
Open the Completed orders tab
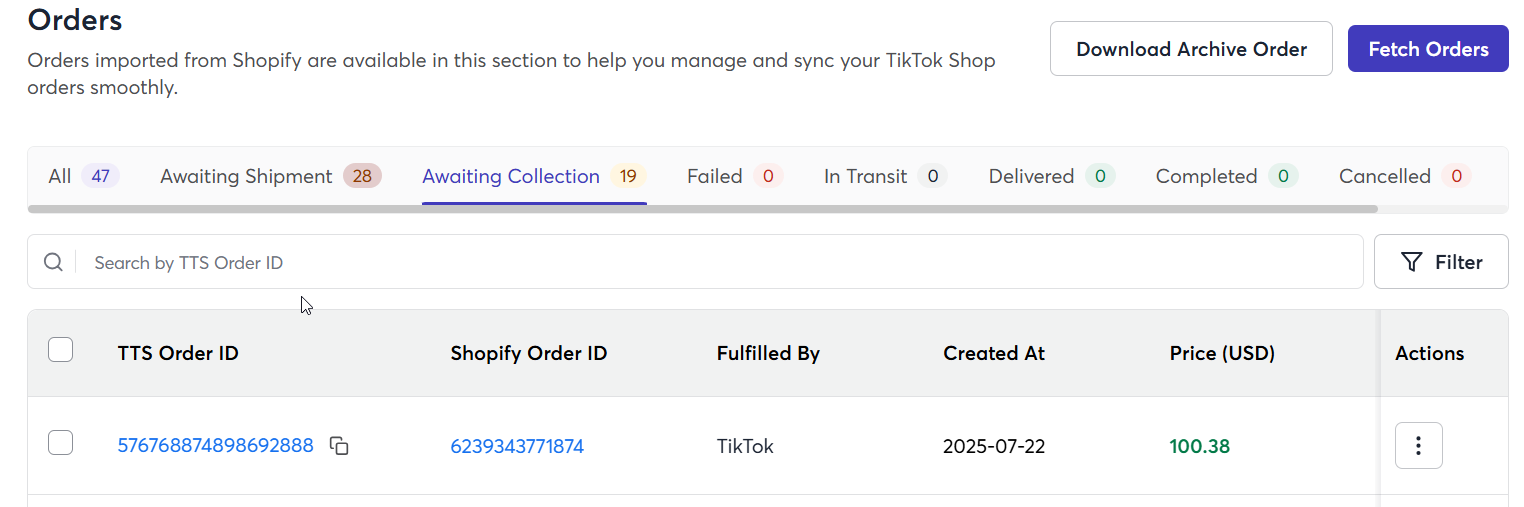pos(1227,176)
